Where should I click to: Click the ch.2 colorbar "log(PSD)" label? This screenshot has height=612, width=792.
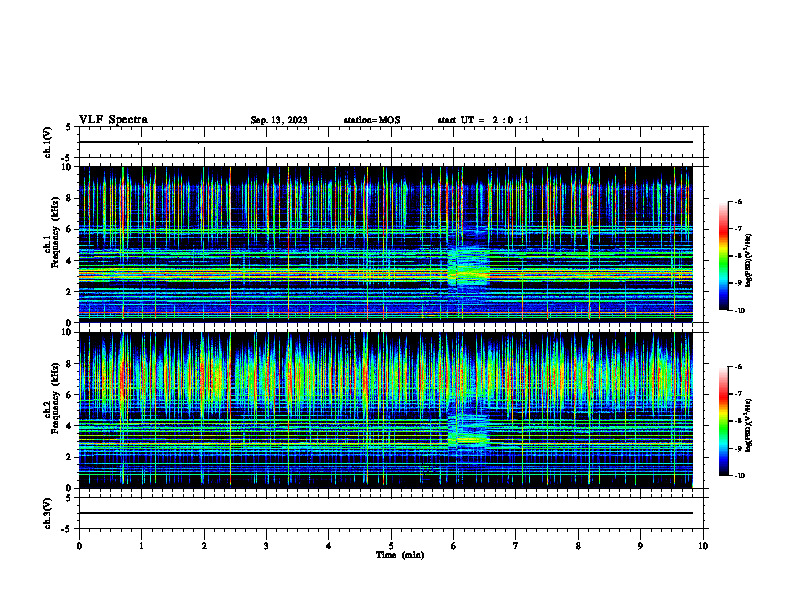coord(749,425)
